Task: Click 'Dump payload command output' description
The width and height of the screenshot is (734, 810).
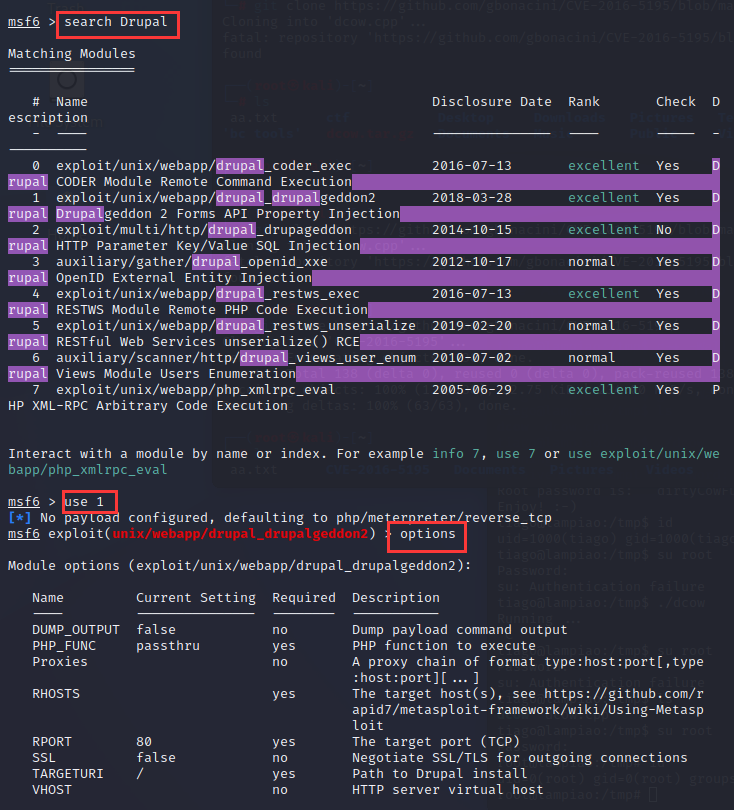Action: pos(460,630)
